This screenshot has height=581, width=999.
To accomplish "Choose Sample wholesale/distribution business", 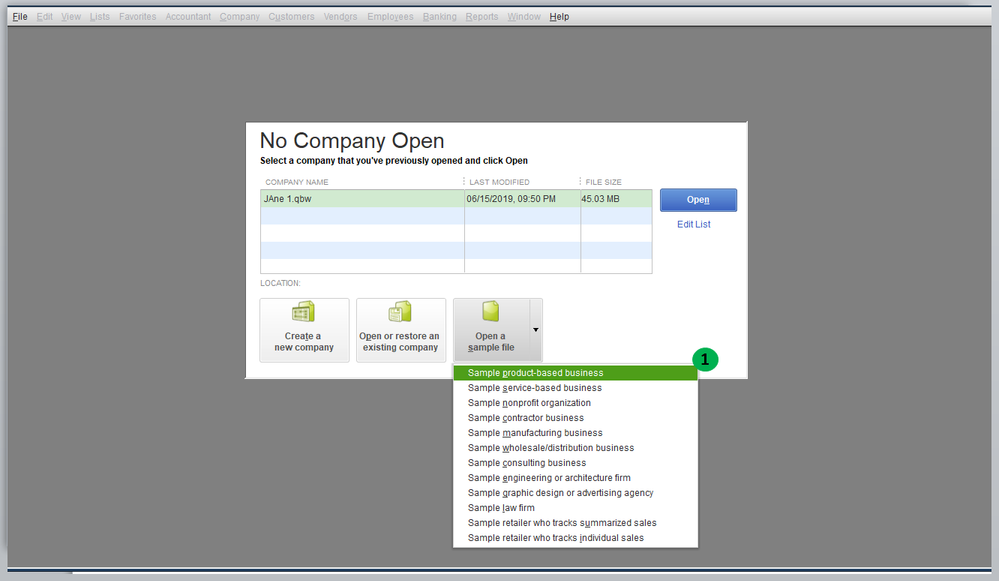I will click(575, 448).
